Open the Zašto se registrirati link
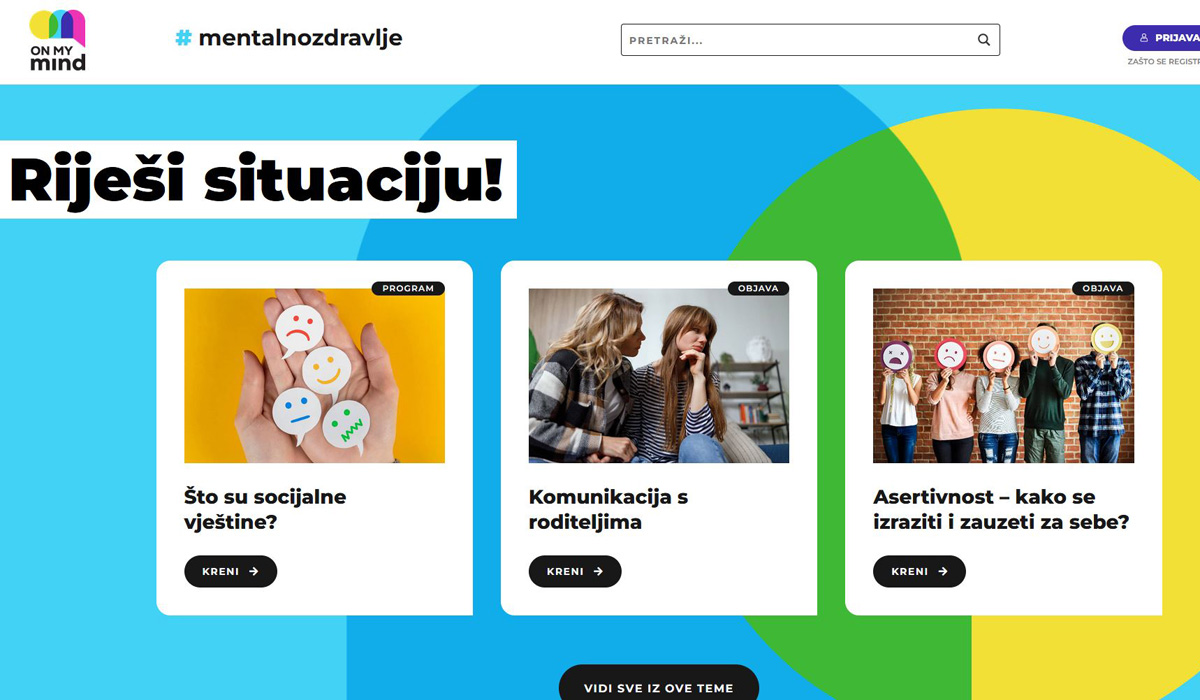Image resolution: width=1200 pixels, height=700 pixels. 1163,62
